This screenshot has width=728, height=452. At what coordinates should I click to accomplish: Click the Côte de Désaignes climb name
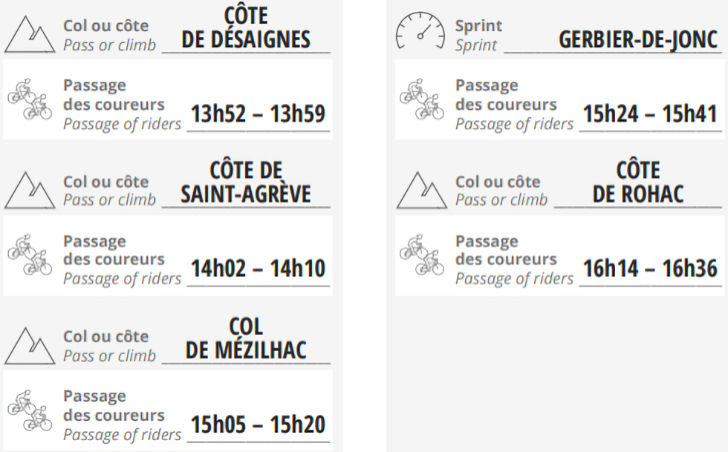pyautogui.click(x=247, y=28)
